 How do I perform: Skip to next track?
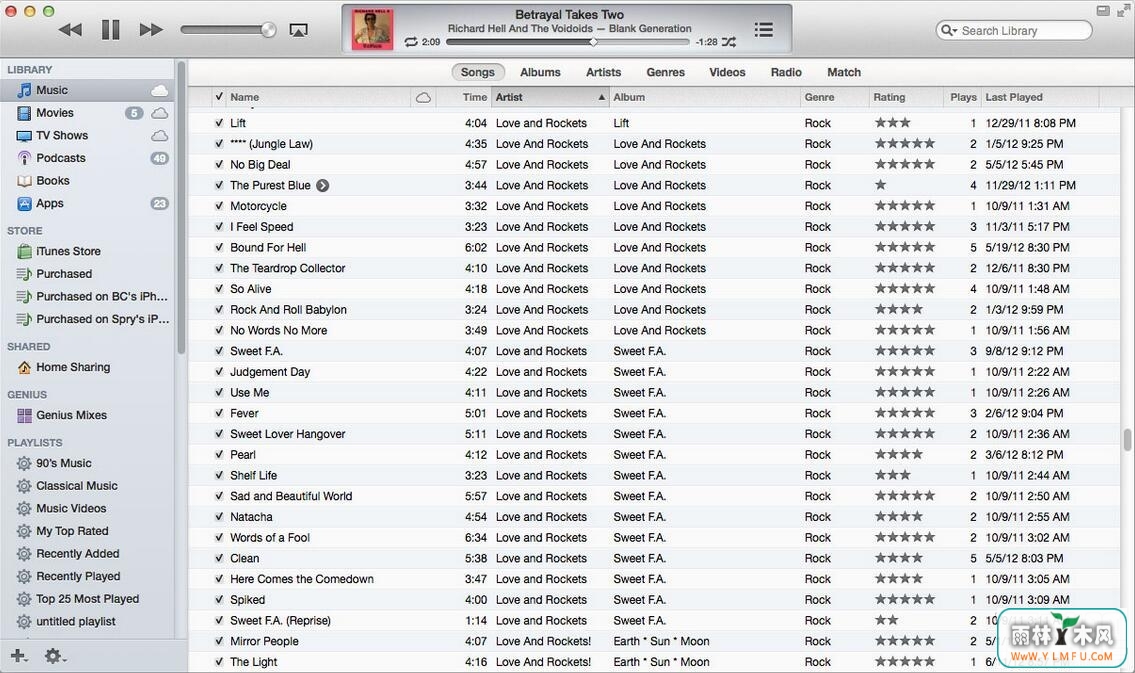click(151, 30)
